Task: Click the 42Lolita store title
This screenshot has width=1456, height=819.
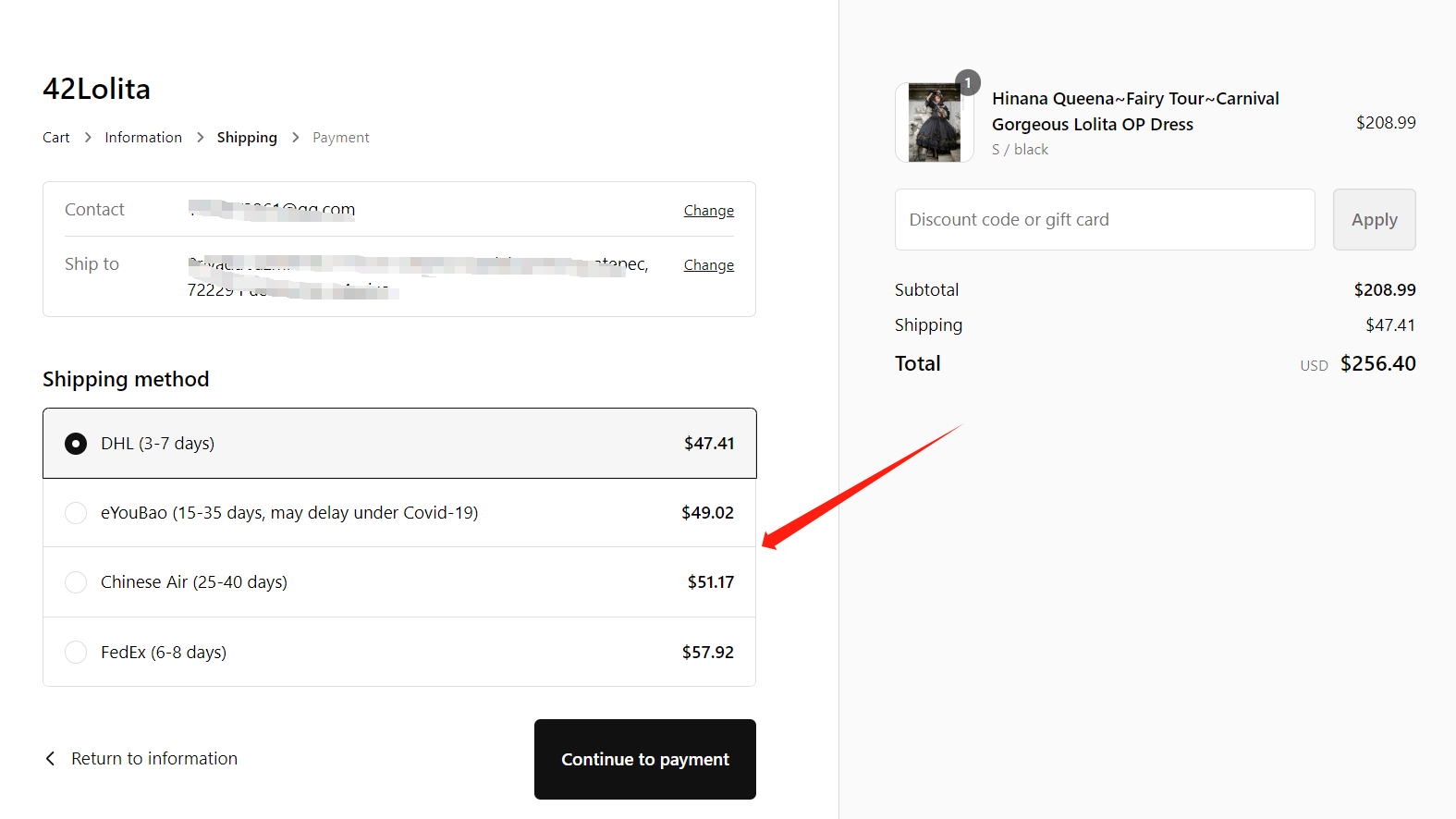Action: point(97,89)
